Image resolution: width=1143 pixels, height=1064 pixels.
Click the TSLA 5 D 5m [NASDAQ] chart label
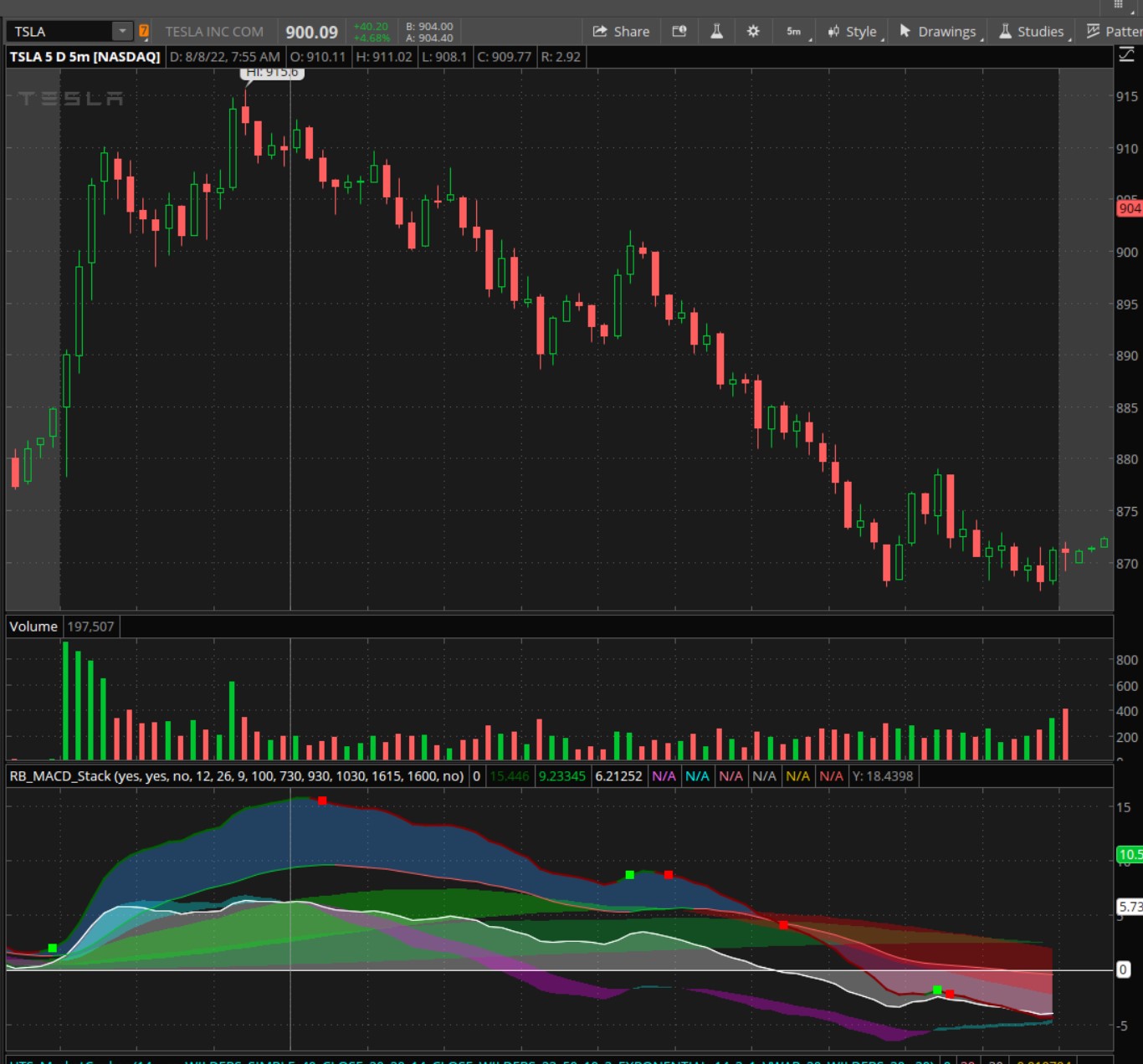pos(85,57)
